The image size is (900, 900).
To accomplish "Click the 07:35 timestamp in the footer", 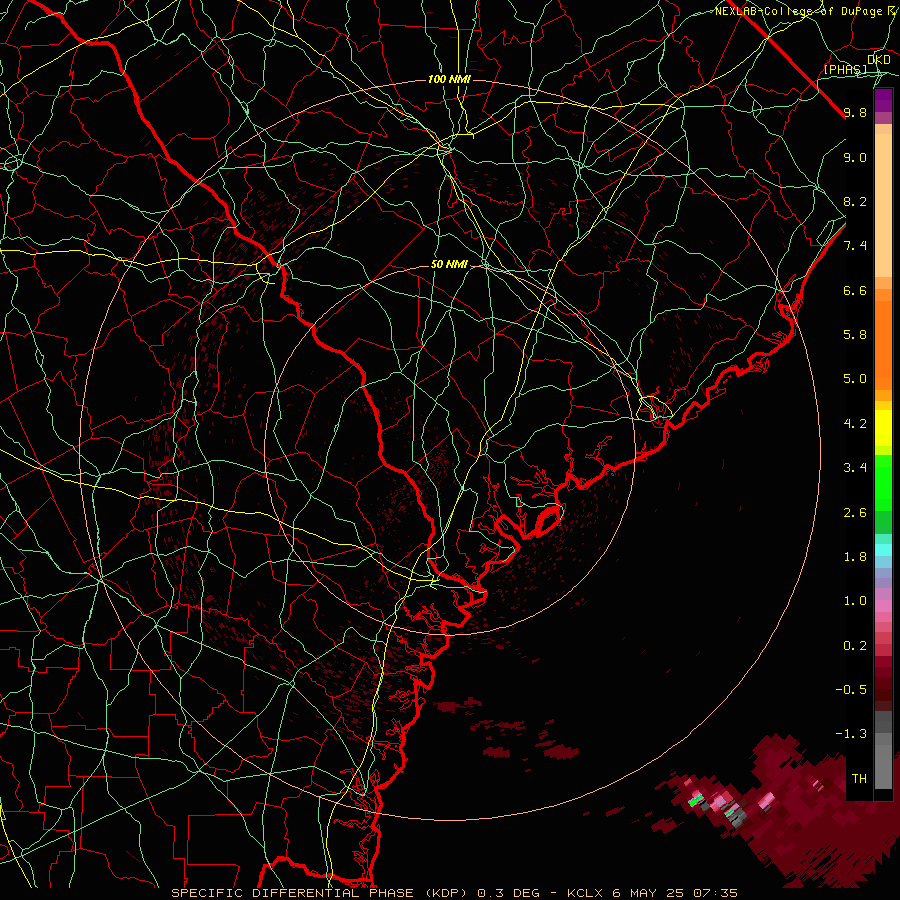I will pos(715,893).
